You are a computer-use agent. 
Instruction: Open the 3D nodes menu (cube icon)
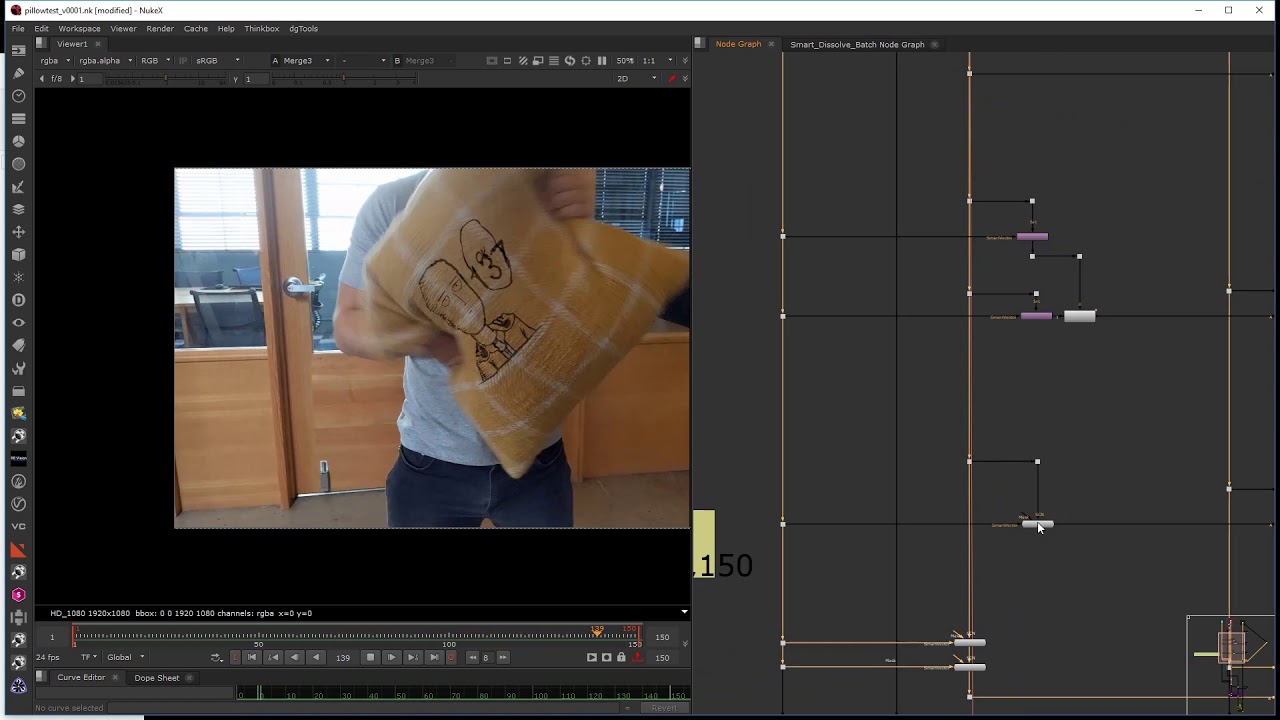(18, 255)
